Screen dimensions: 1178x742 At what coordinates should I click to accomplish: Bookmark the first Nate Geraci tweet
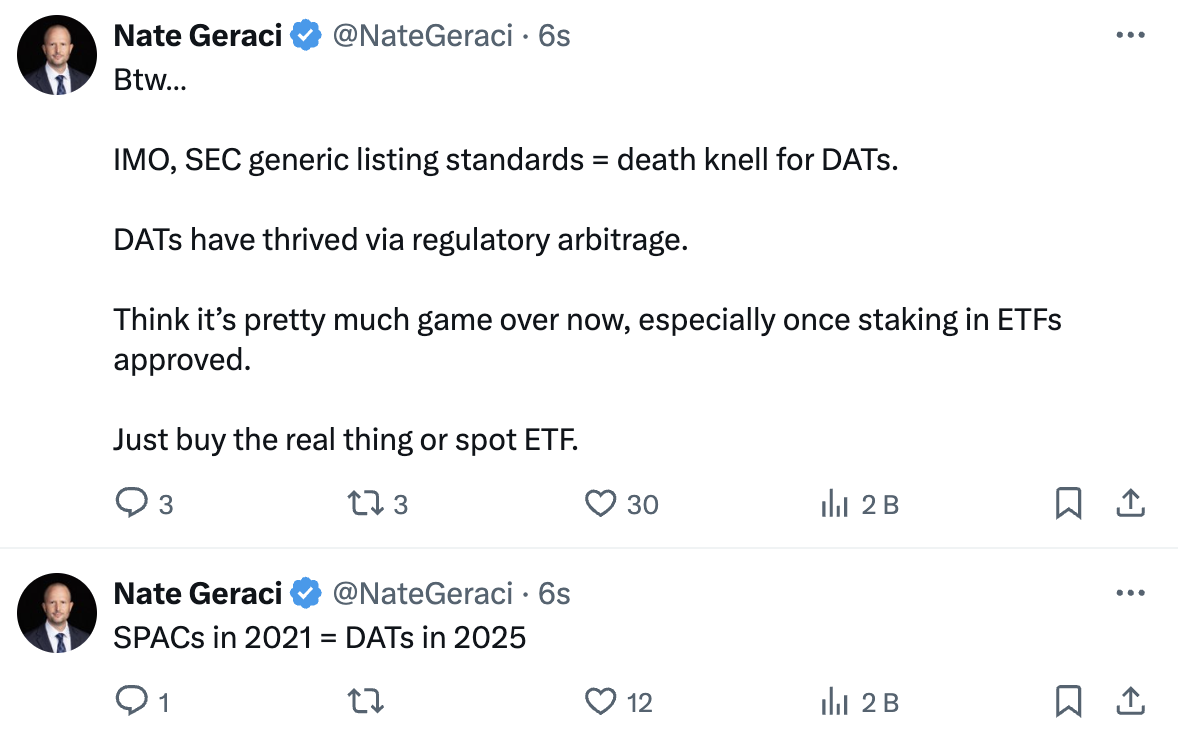point(1068,504)
